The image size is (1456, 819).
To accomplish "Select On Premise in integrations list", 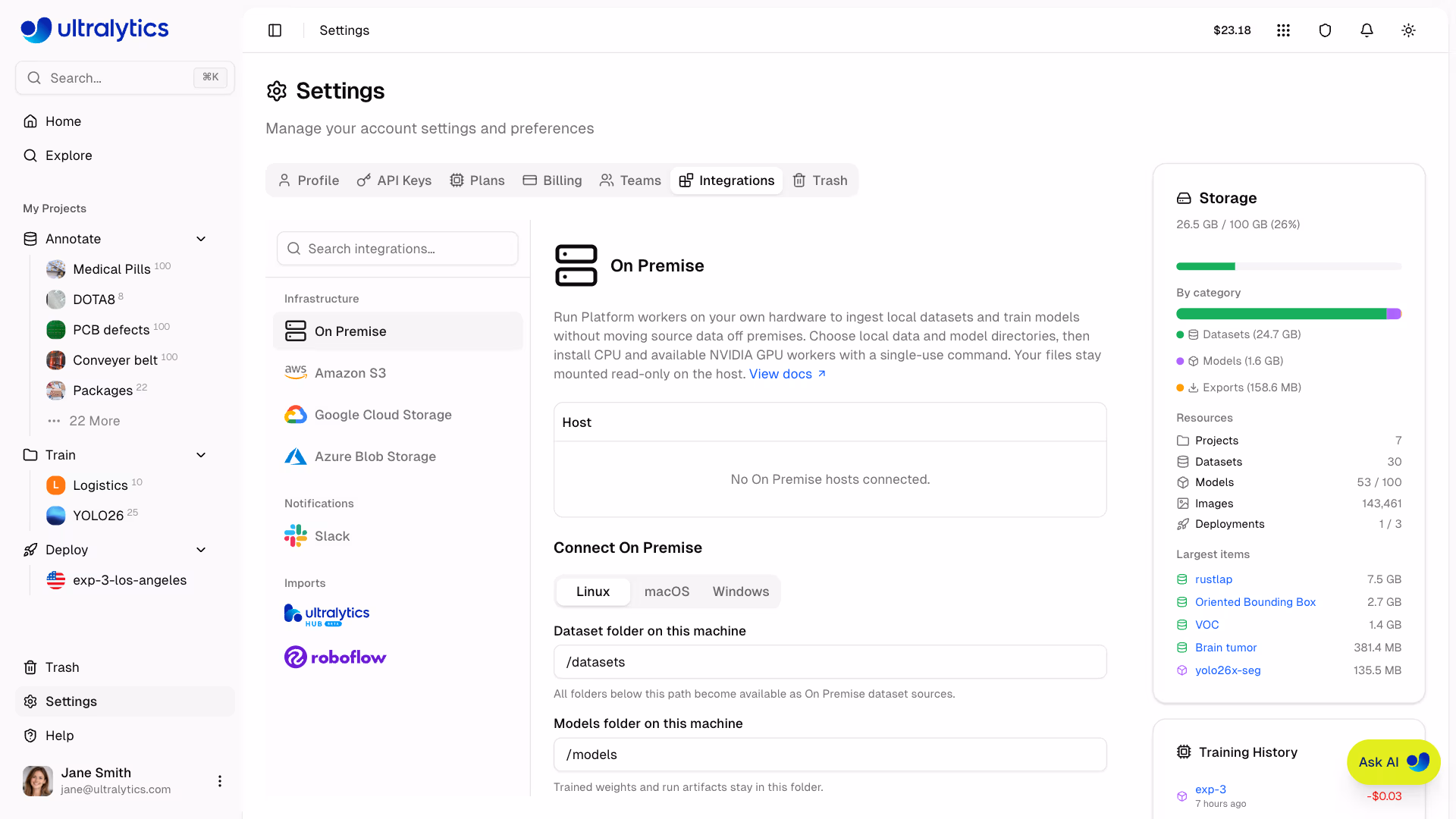I will (398, 331).
